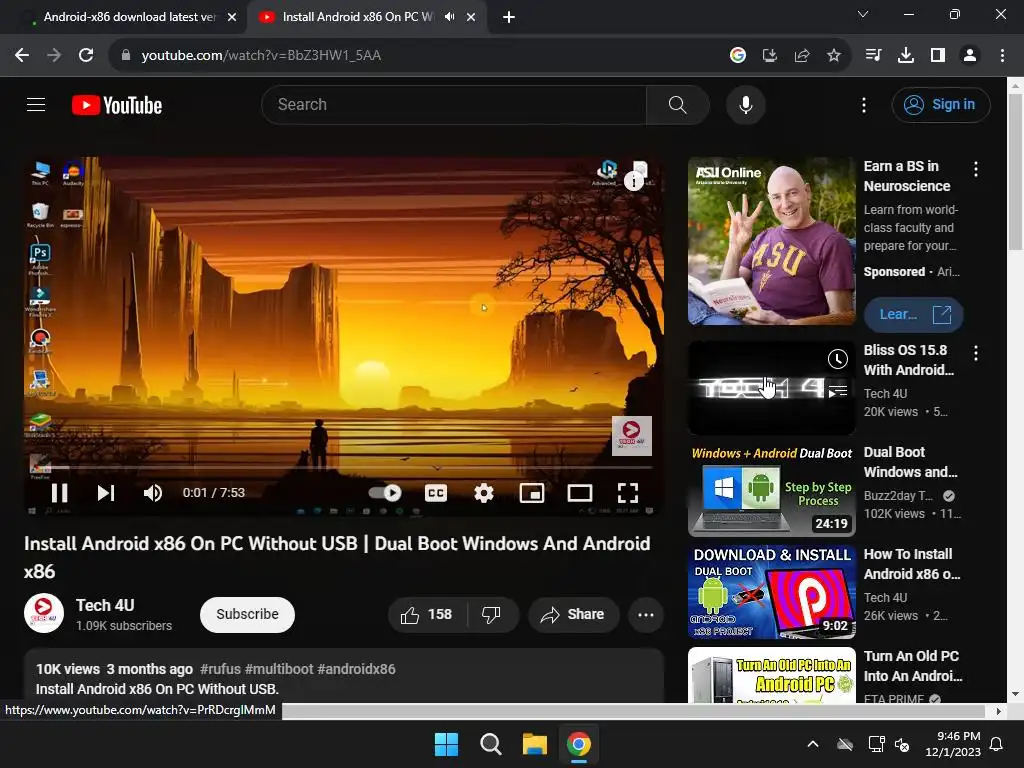Toggle theater mode
Screen dimensions: 1024x768
pyautogui.click(x=580, y=493)
